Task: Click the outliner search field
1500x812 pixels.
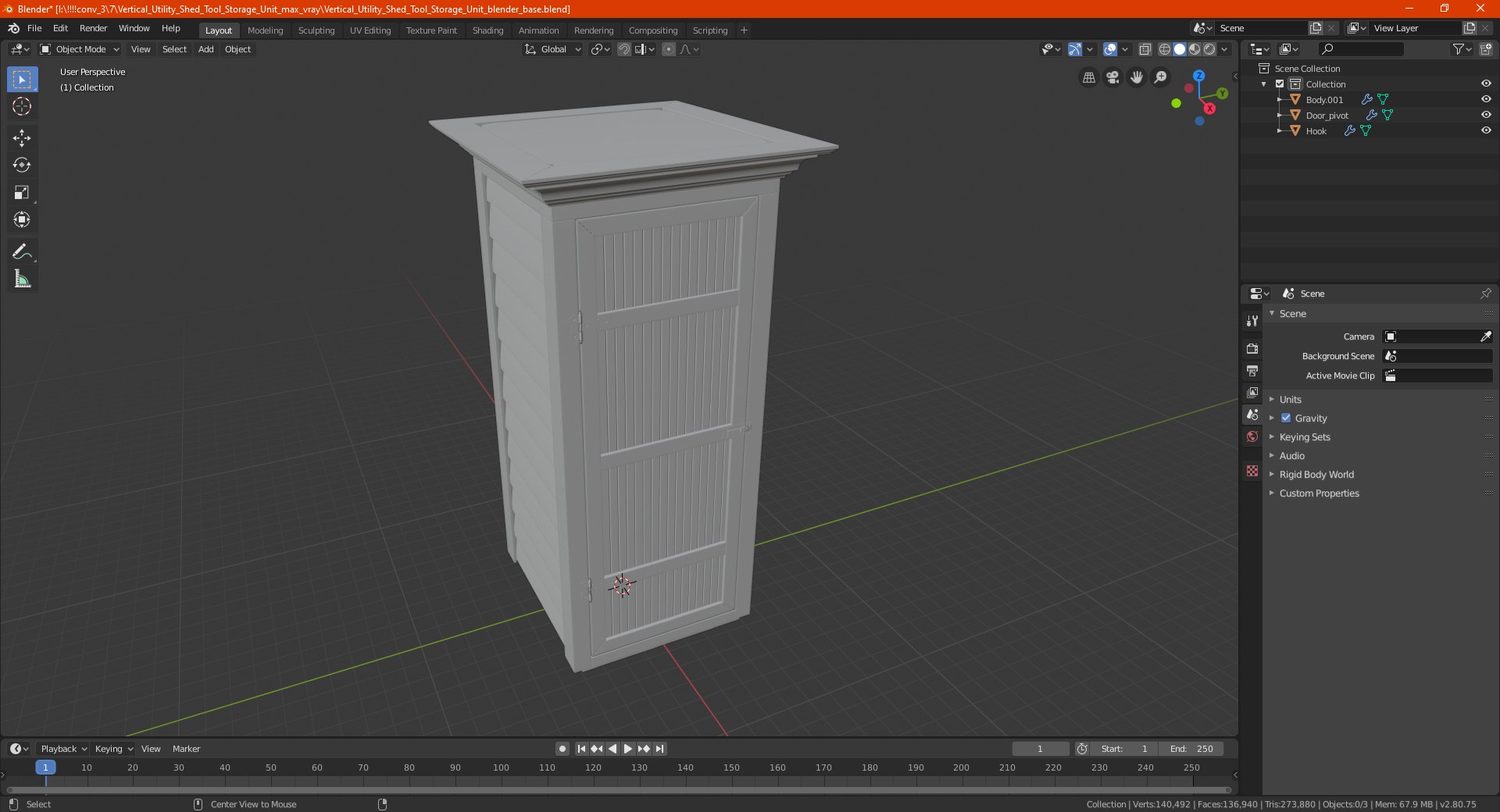Action: (x=1360, y=49)
